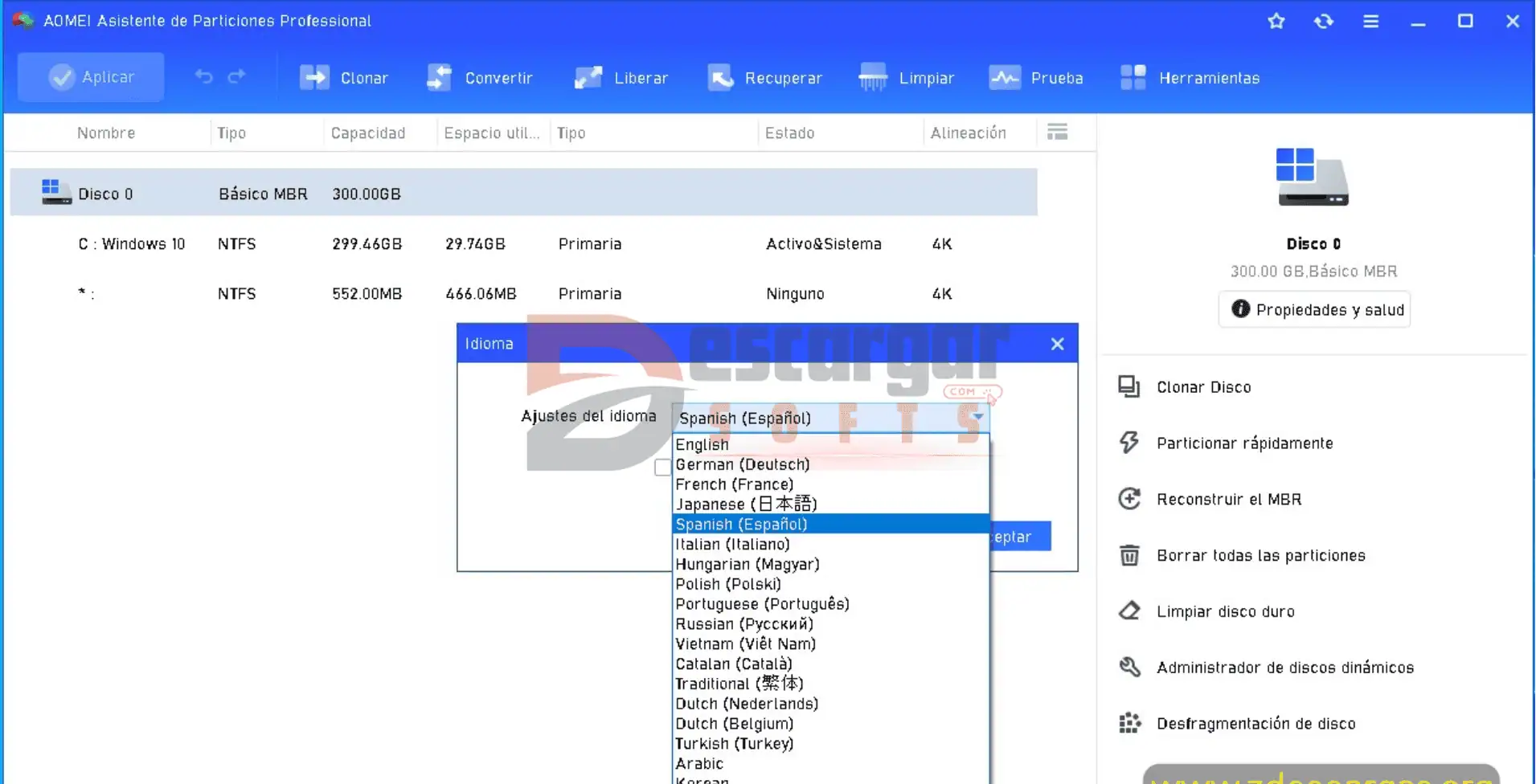This screenshot has height=784, width=1536.
Task: Choose Japanese from the language list
Action: click(830, 504)
